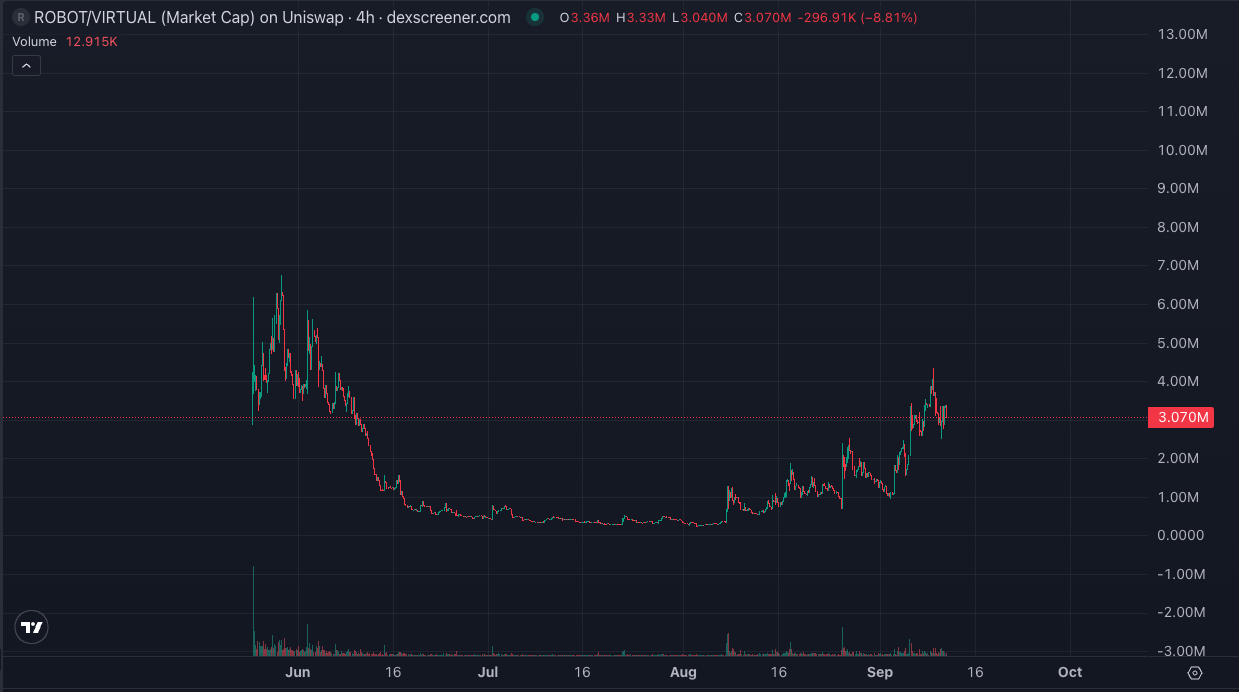Click the −3.00M price axis label
Image resolution: width=1239 pixels, height=692 pixels.
1183,651
